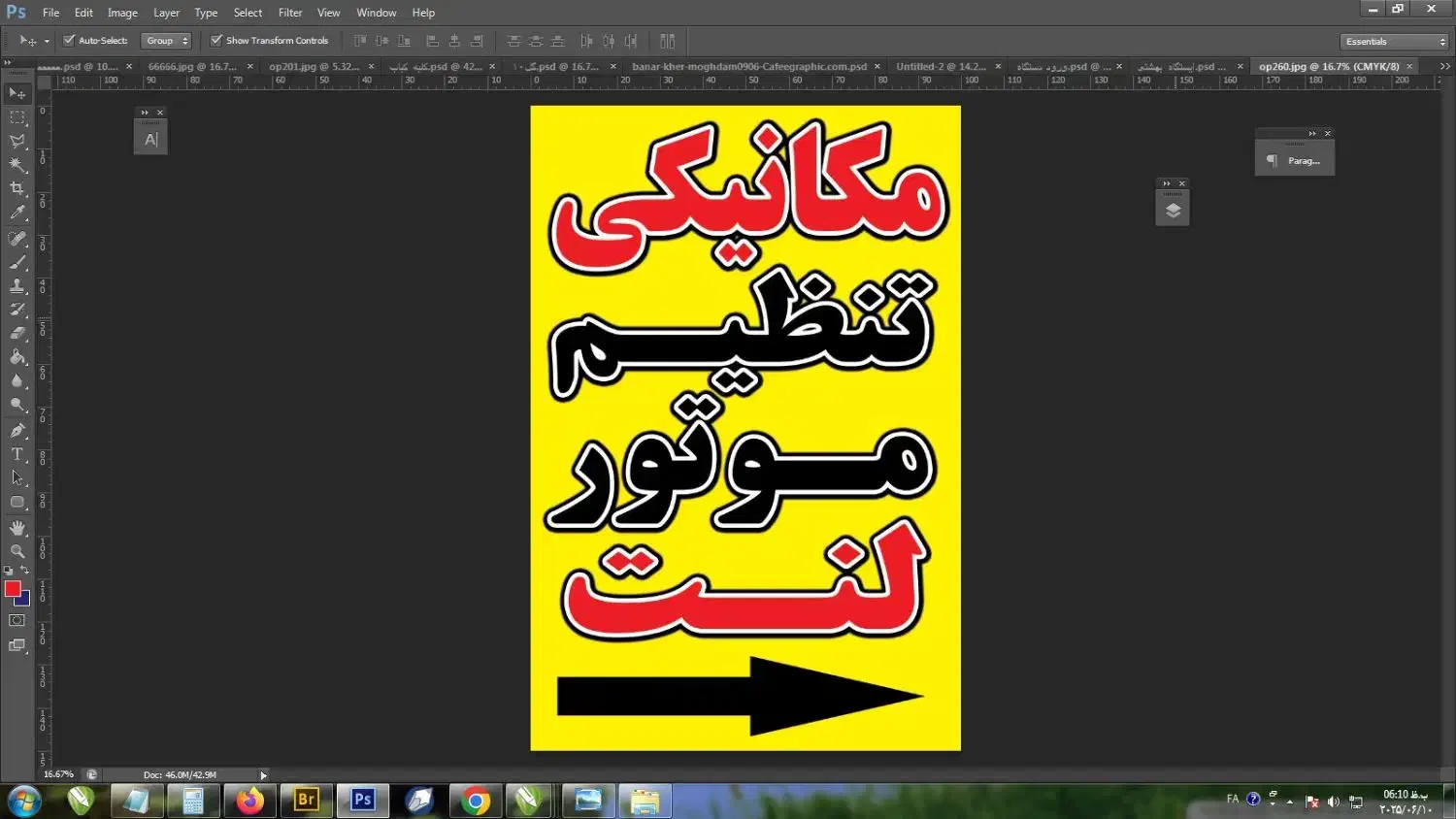Pick the Magic Wand tool
Screen dimensions: 1456x819
click(x=17, y=165)
